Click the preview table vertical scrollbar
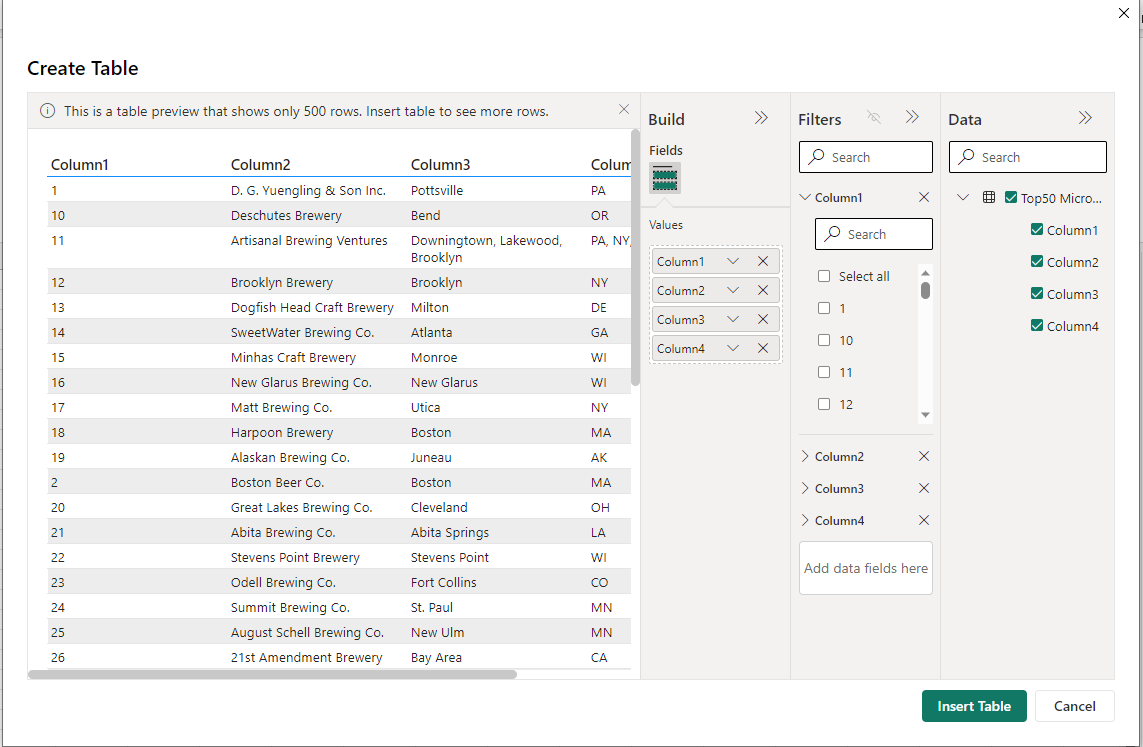 coord(635,258)
